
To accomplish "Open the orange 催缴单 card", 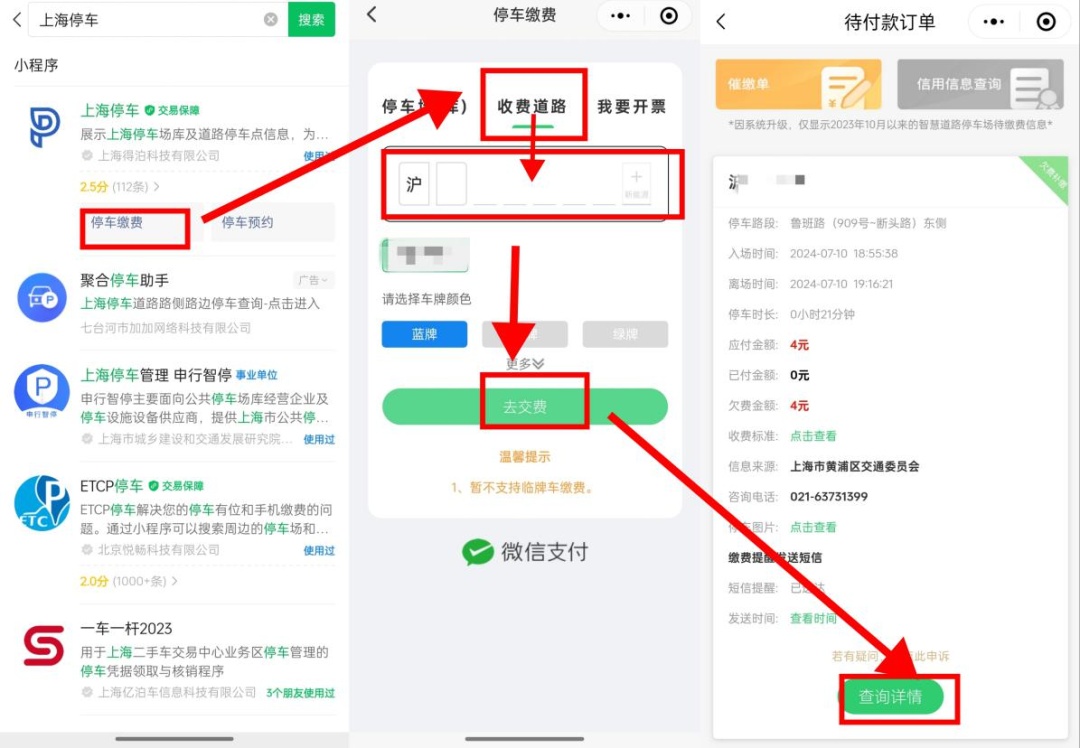I will 798,84.
